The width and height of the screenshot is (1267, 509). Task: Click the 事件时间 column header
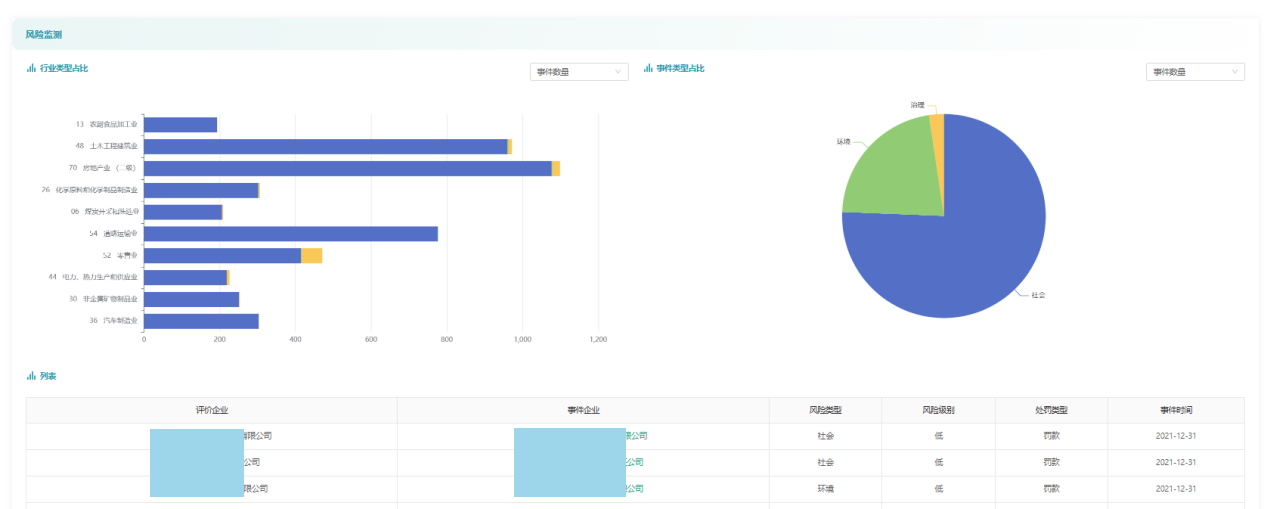[x=1176, y=410]
